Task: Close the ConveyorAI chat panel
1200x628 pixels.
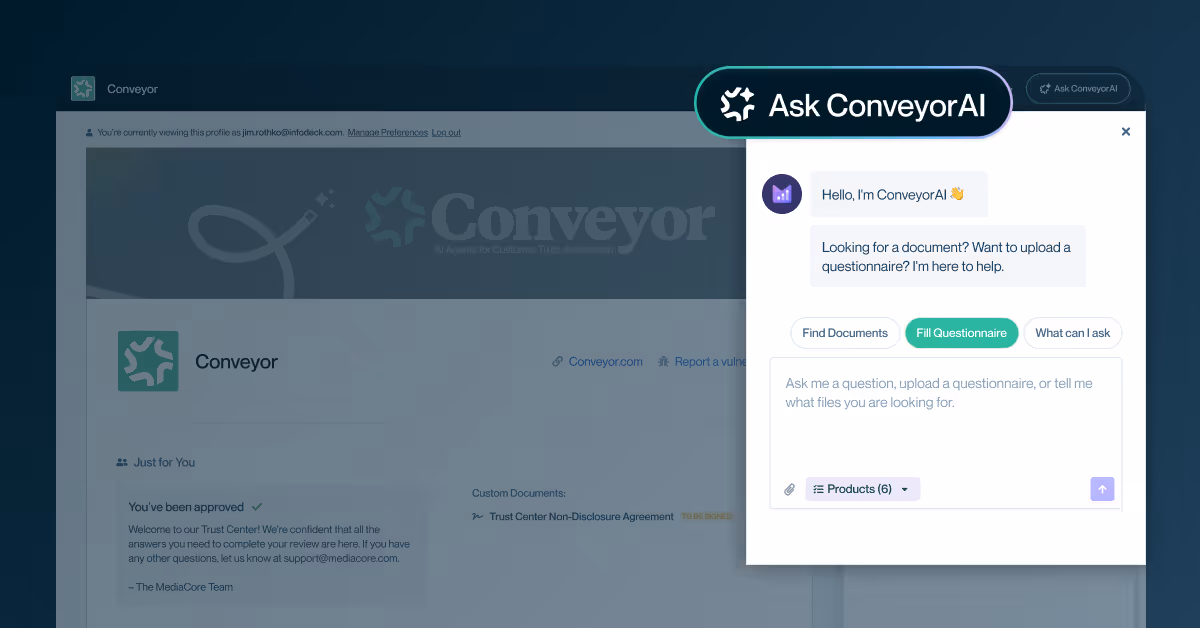Action: tap(1126, 131)
